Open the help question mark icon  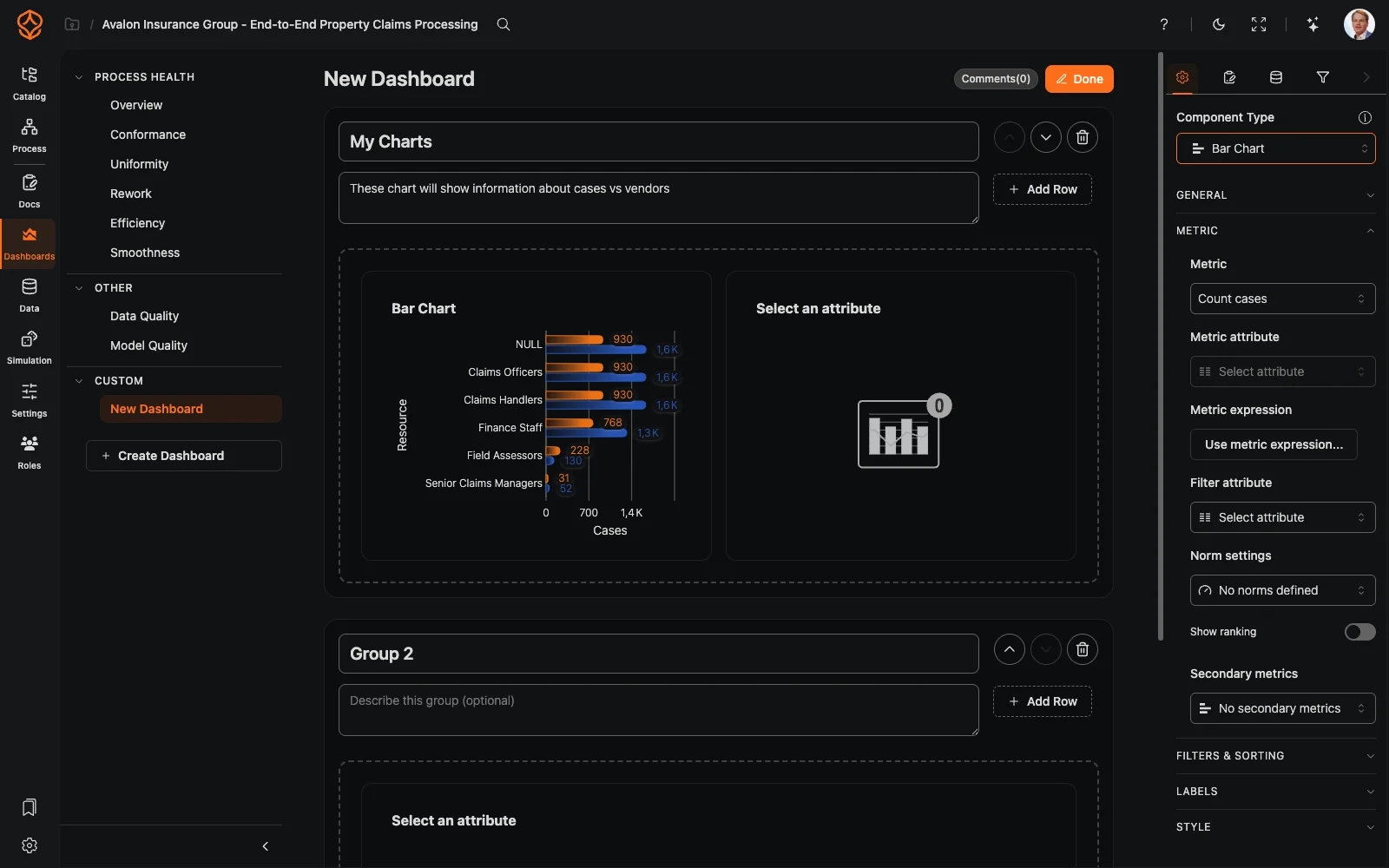click(x=1164, y=24)
